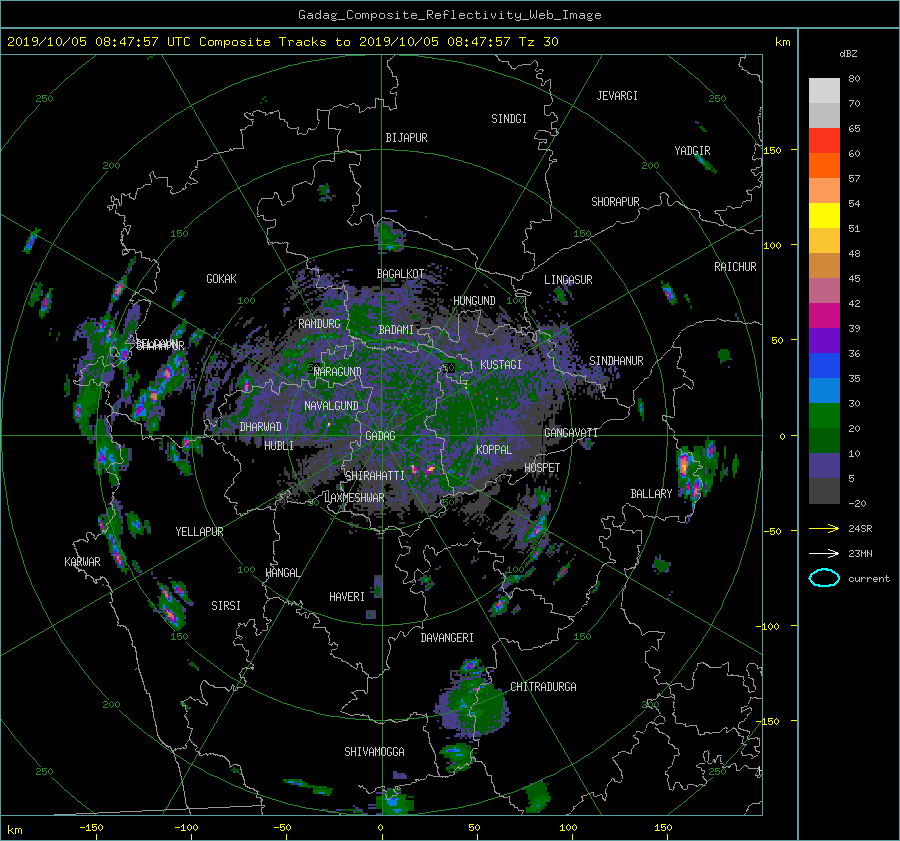Pick the magenta 39 dBZ color swatch

(x=824, y=316)
